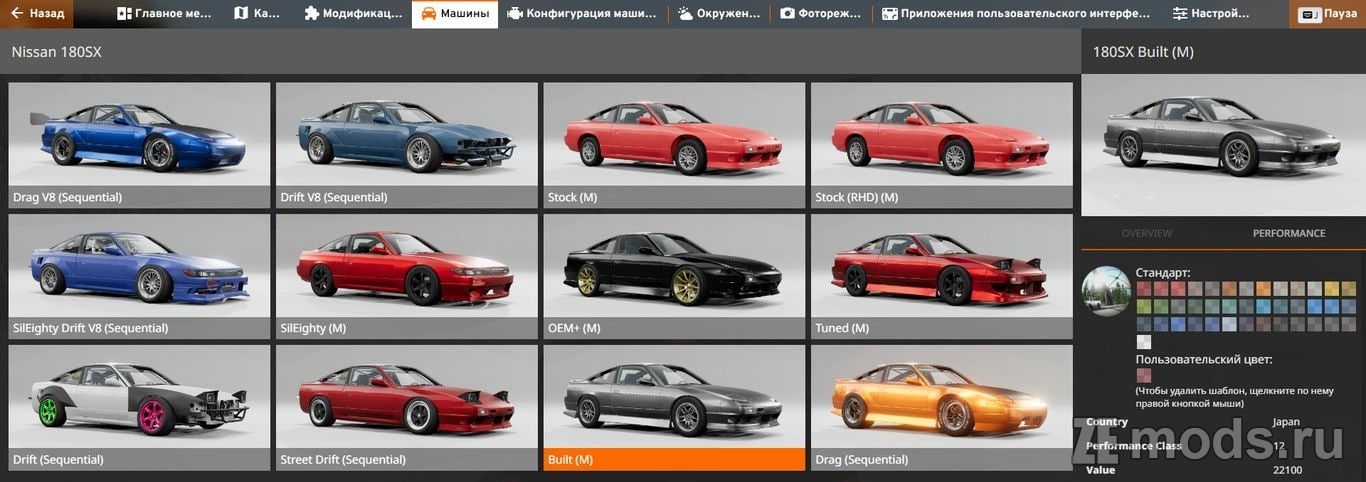Viewport: 1366px width, 482px height.
Task: Select SilEighty Drift V8 (Sequential) configuration
Action: click(x=139, y=276)
